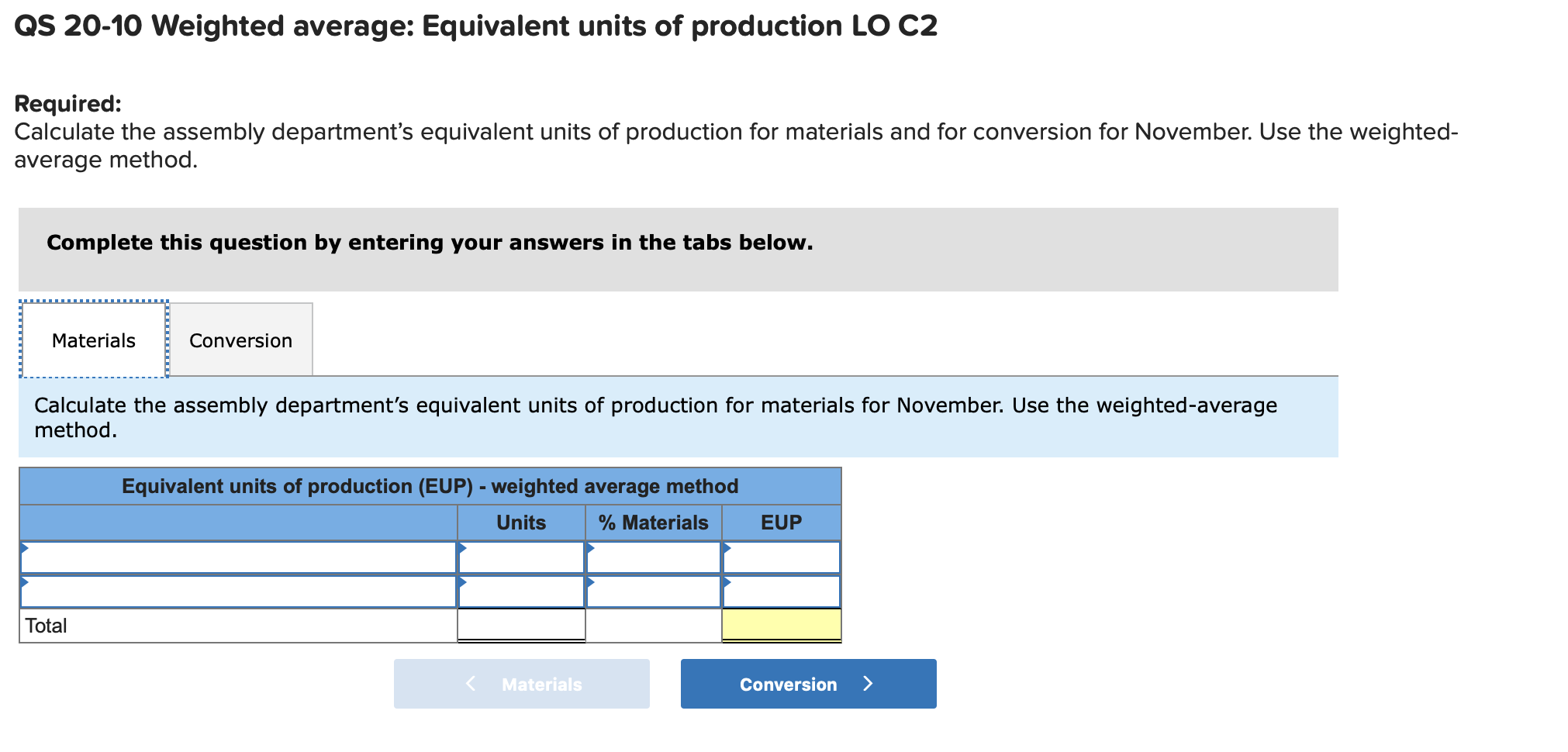
Task: Click the % Materials column header
Action: (x=654, y=522)
